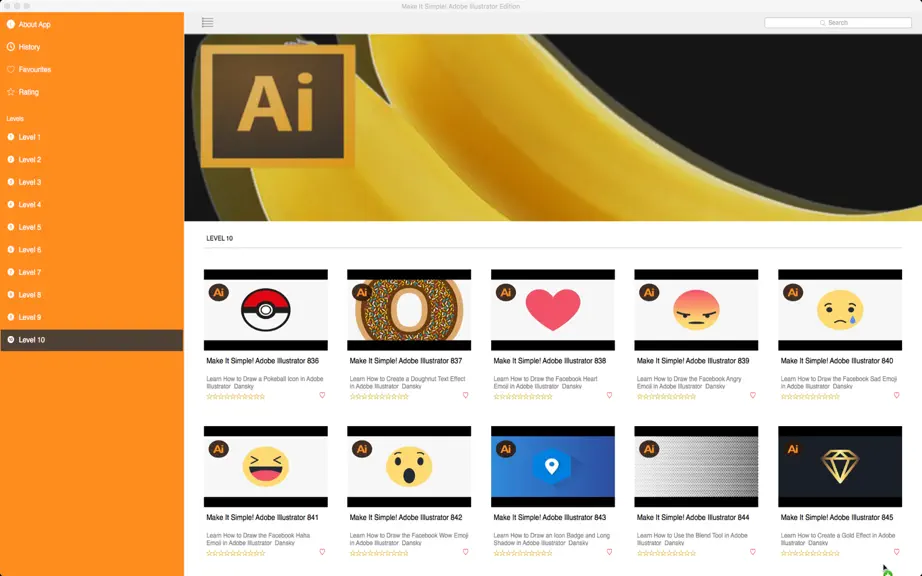Open History from the sidebar
The image size is (922, 576).
[x=92, y=46]
